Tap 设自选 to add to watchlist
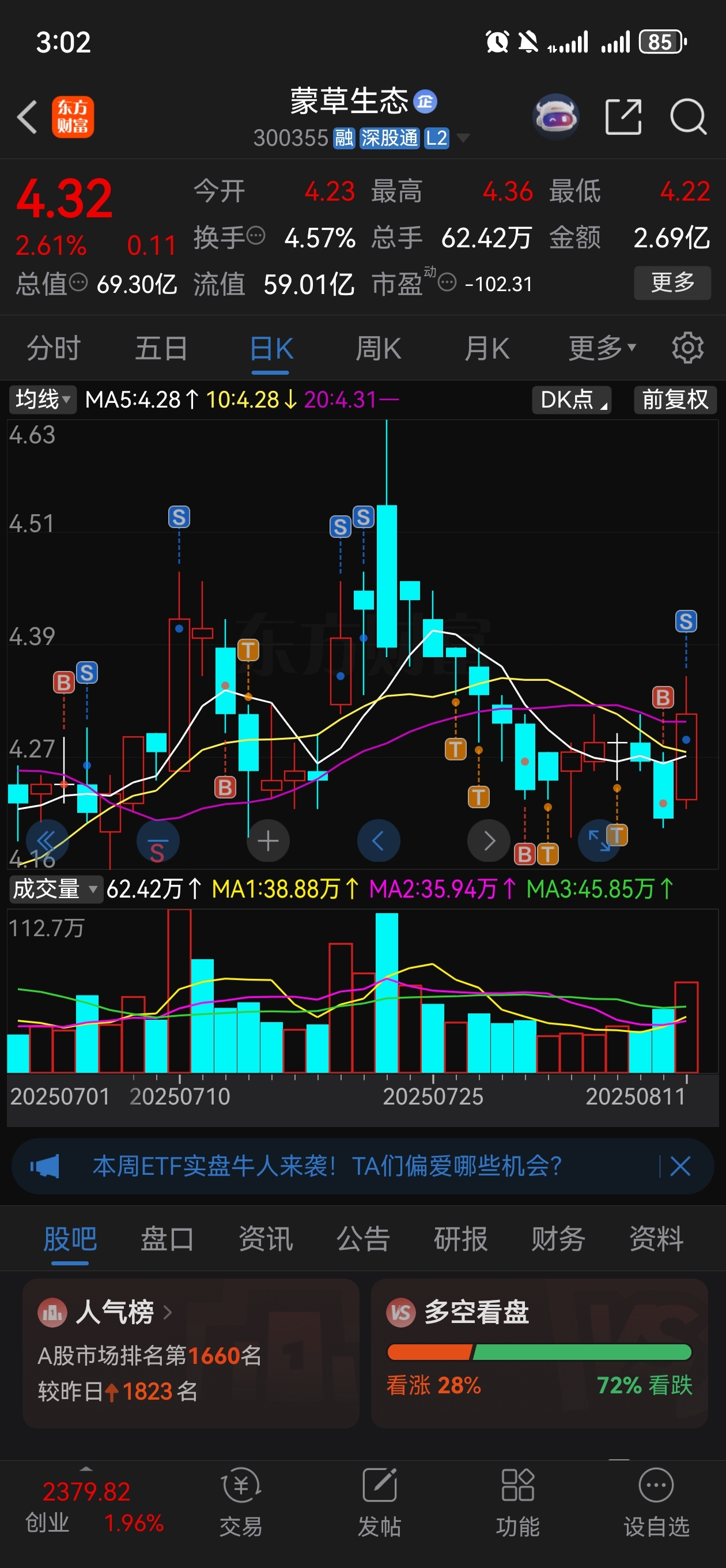 (x=656, y=1501)
